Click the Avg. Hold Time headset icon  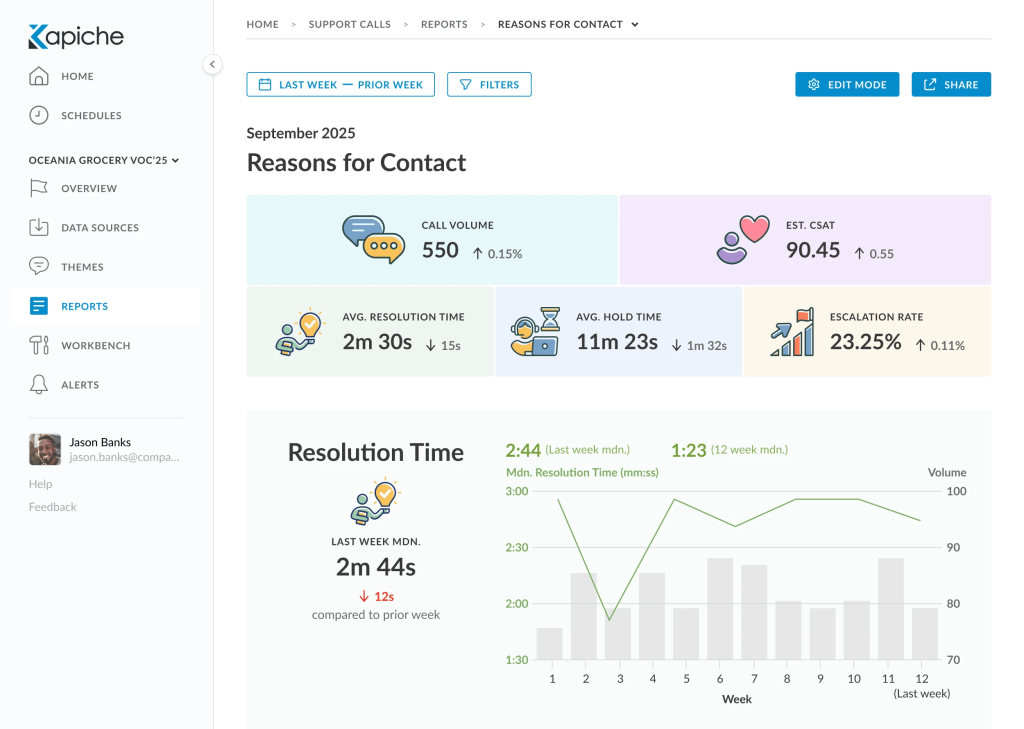(x=536, y=332)
